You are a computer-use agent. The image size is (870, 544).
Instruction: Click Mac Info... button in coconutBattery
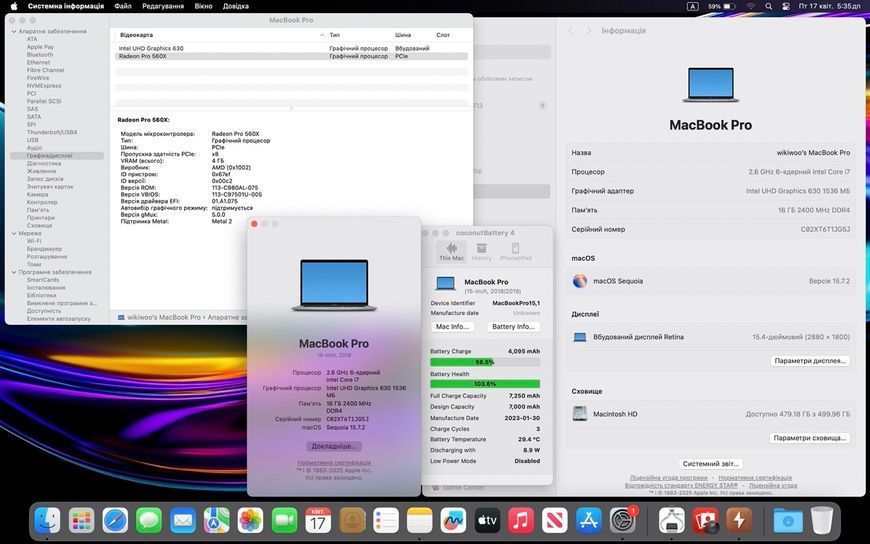[x=452, y=327]
